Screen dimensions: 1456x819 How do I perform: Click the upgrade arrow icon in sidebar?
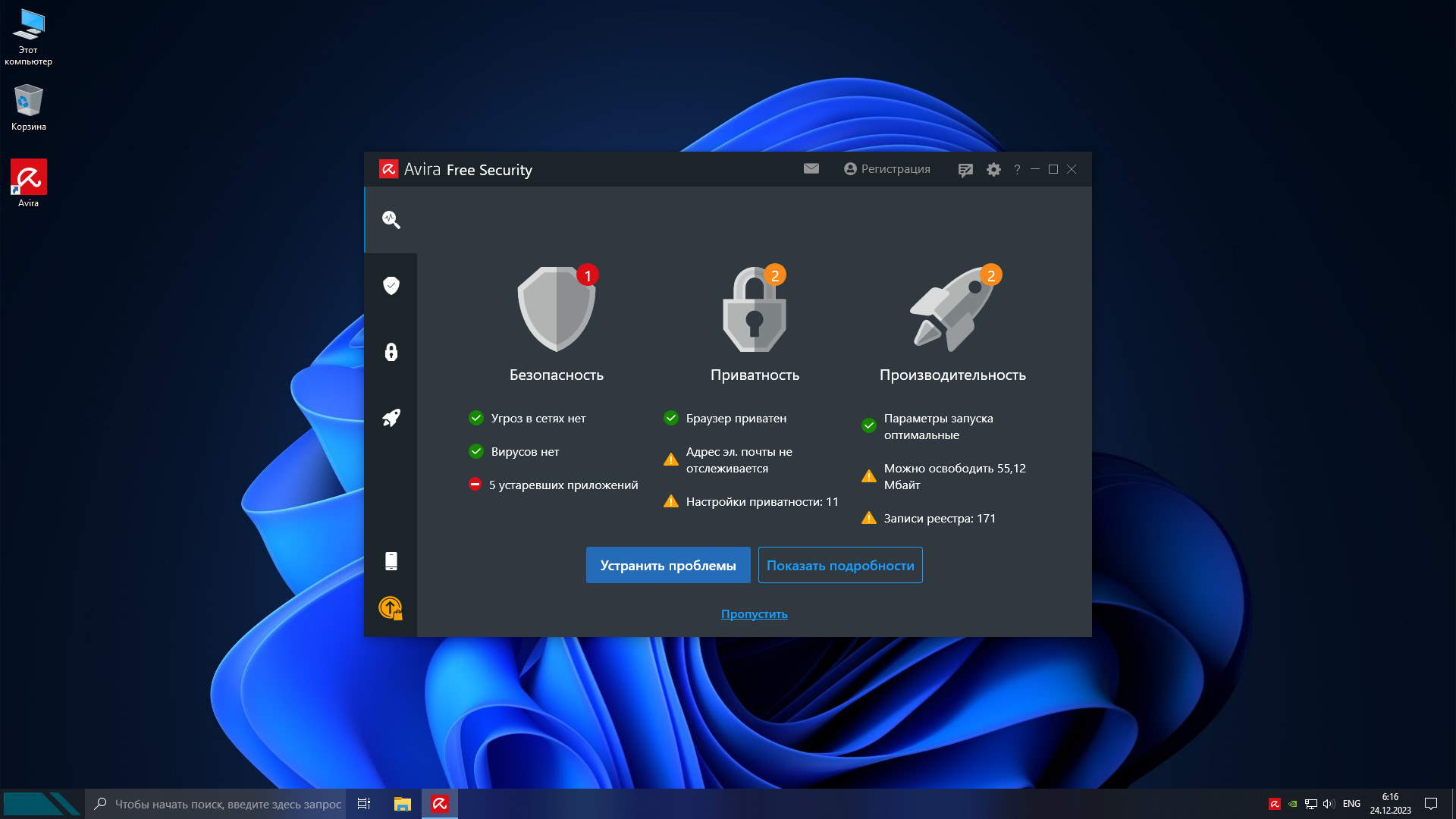(x=391, y=607)
